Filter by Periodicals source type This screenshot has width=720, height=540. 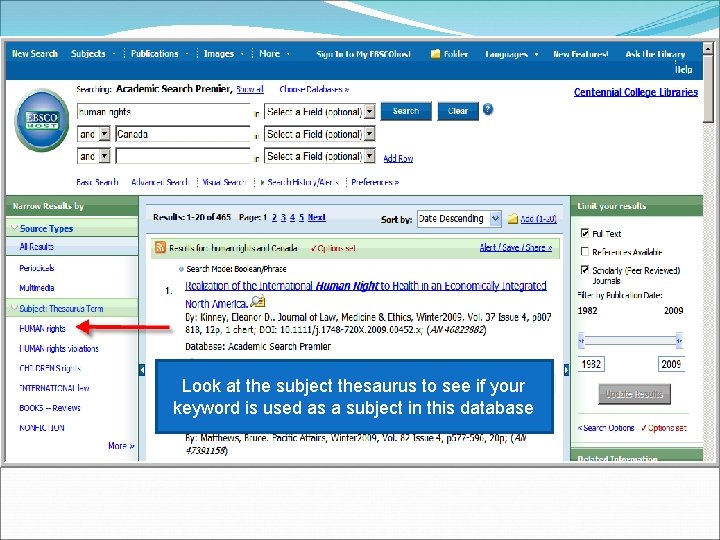pyautogui.click(x=37, y=268)
